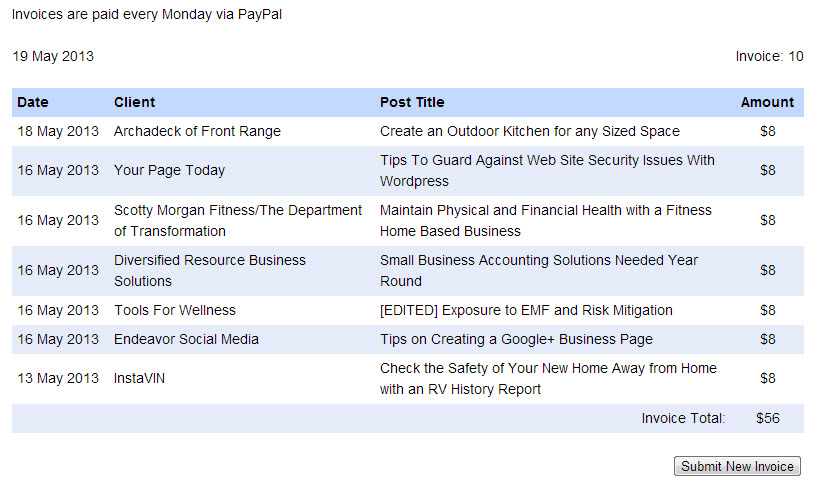
Task: Select the Exposure to EMF post title
Action: (526, 310)
